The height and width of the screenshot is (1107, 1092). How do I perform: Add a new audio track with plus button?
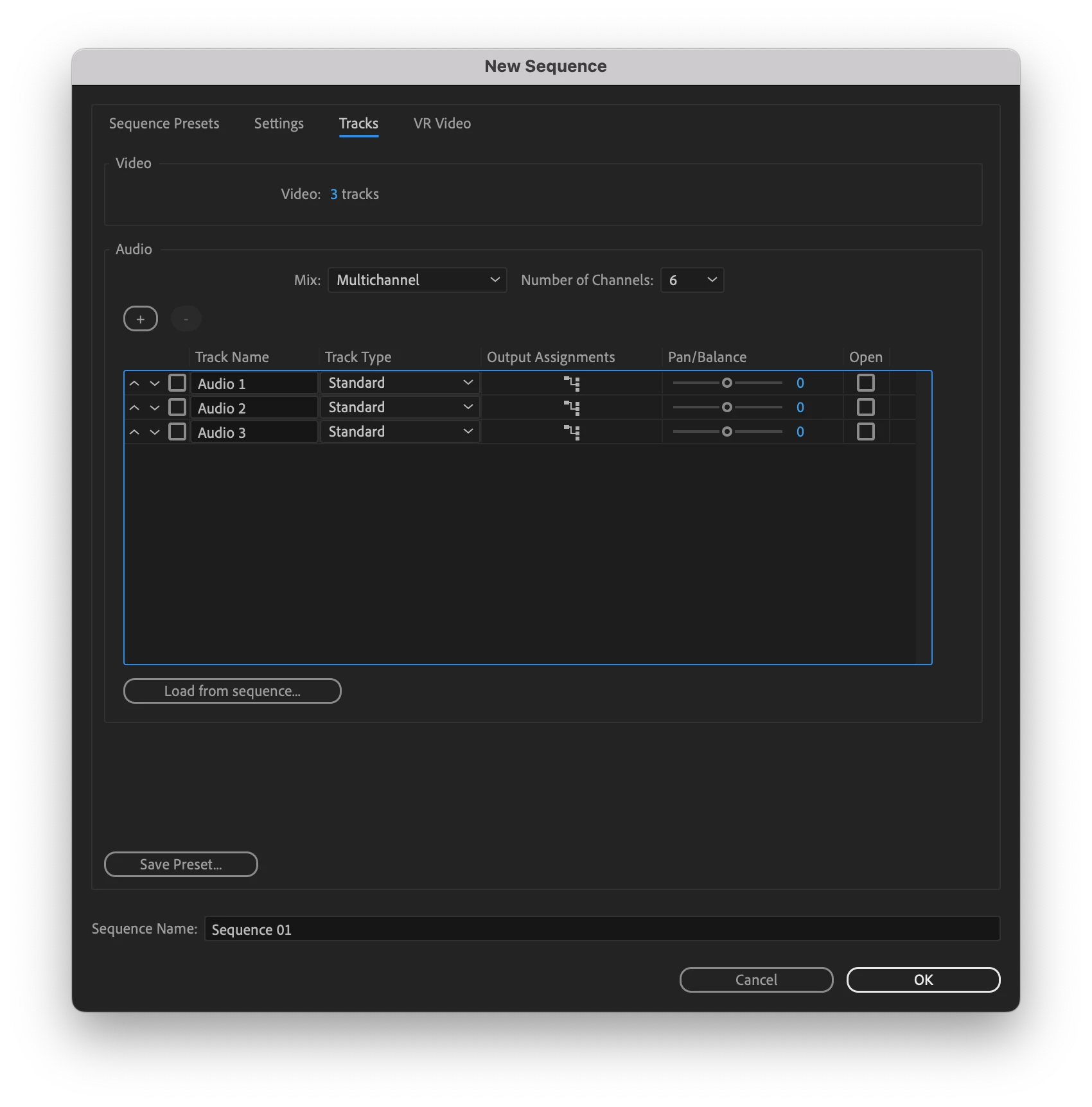point(141,318)
